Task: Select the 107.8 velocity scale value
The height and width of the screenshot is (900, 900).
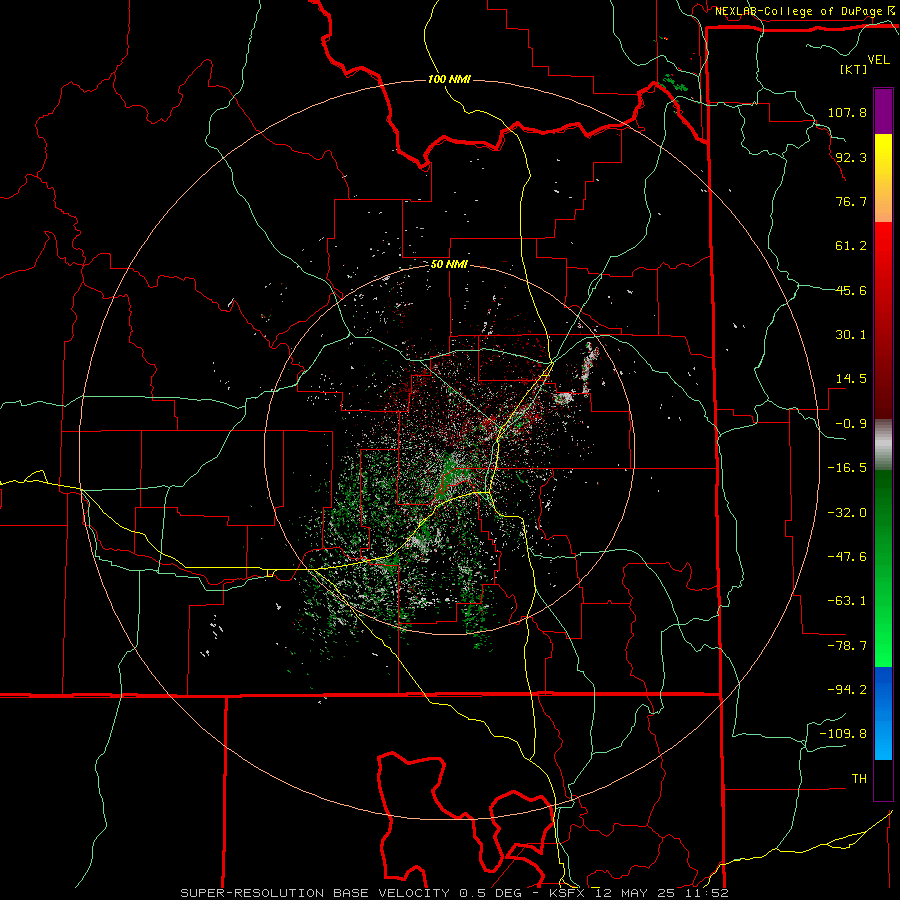Action: coord(847,112)
